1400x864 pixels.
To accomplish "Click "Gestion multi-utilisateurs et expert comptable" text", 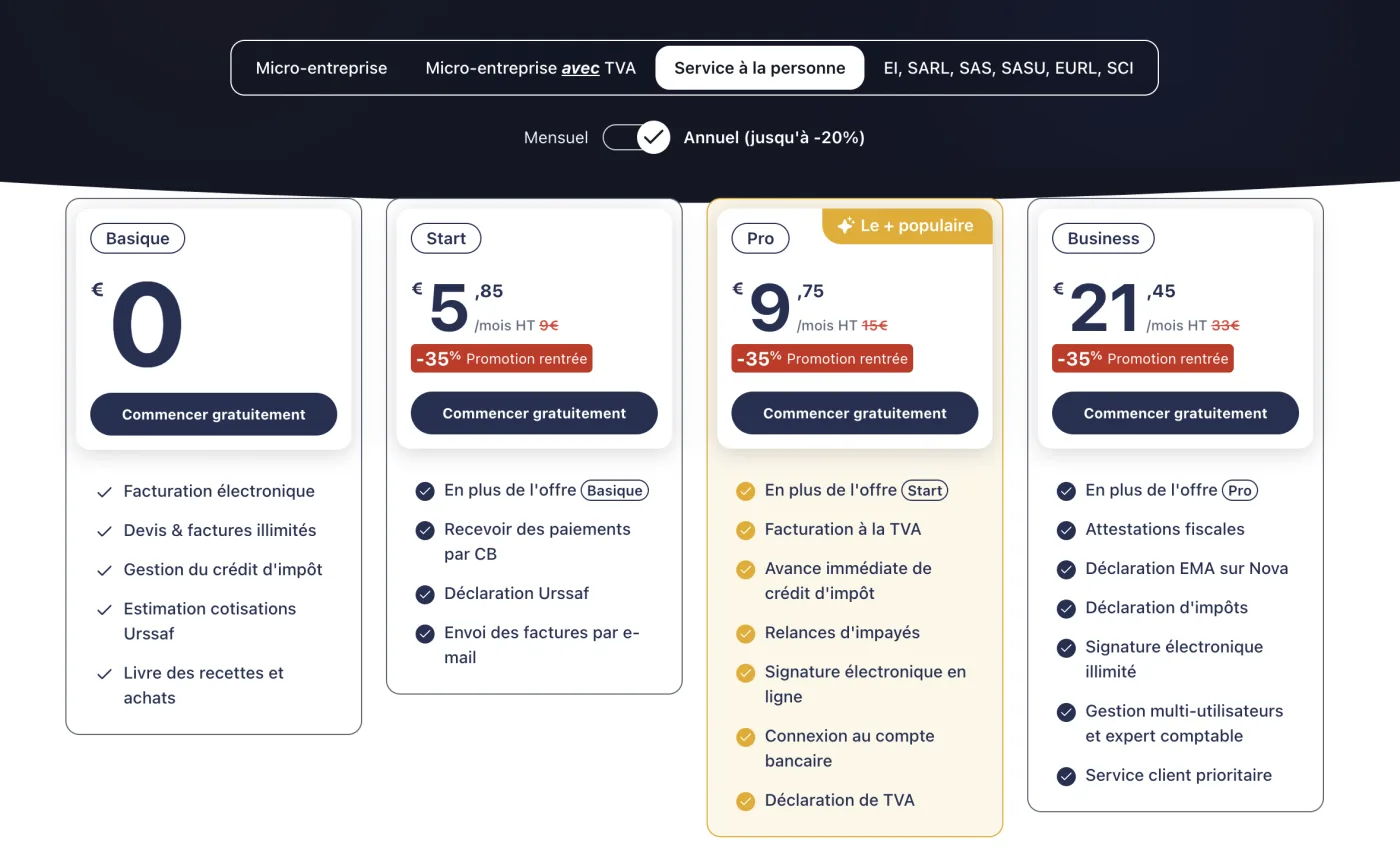I will point(1184,723).
